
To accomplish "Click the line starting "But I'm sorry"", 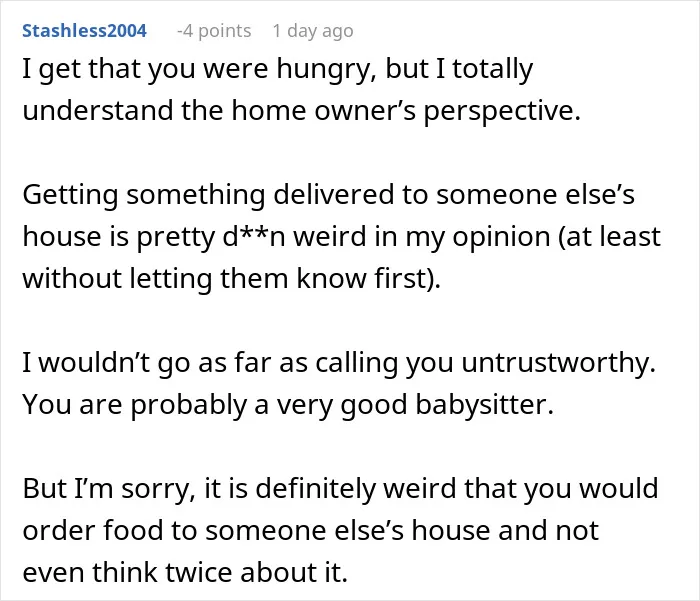I will click(x=341, y=488).
